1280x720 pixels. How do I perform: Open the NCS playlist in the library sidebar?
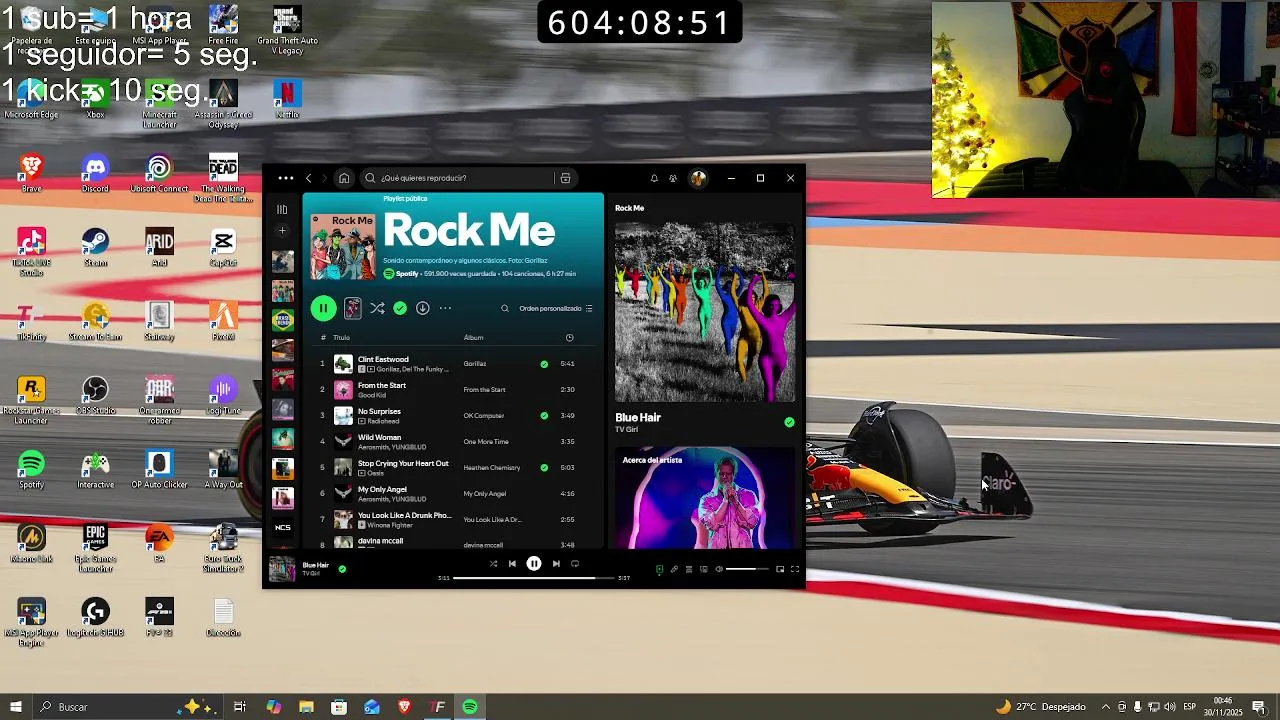coord(283,528)
